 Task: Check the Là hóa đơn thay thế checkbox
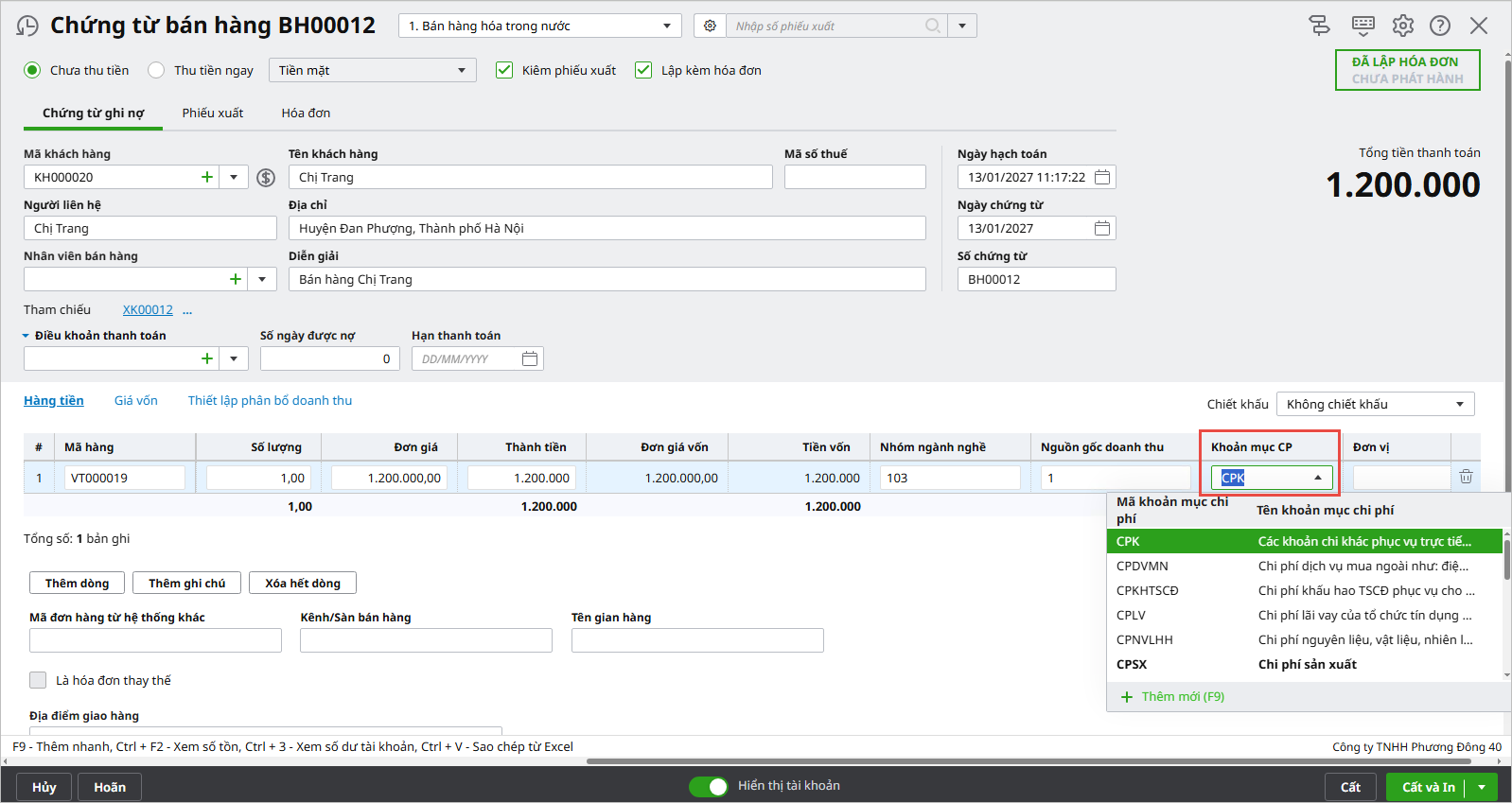[x=38, y=680]
